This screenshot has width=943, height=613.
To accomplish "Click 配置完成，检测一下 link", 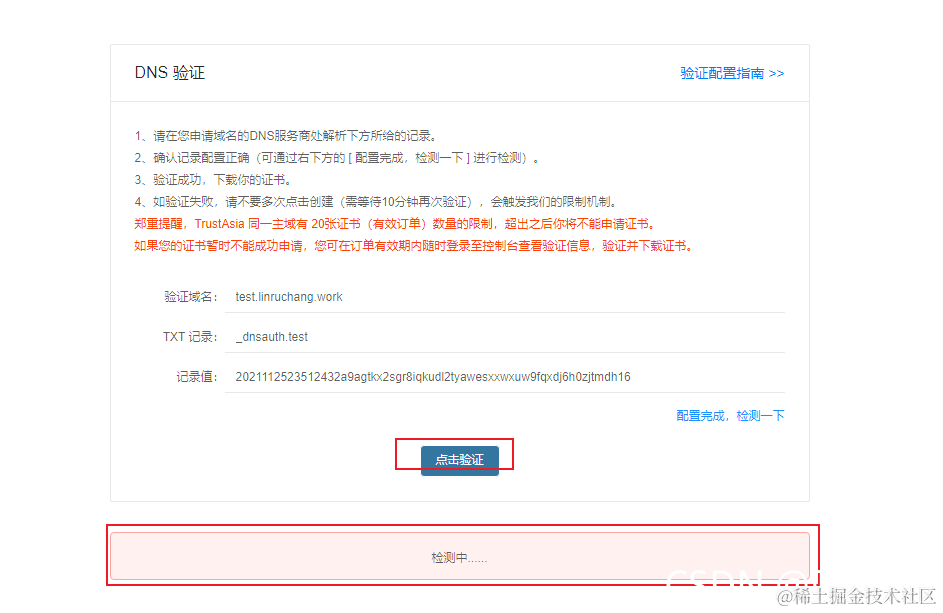I will tap(730, 416).
